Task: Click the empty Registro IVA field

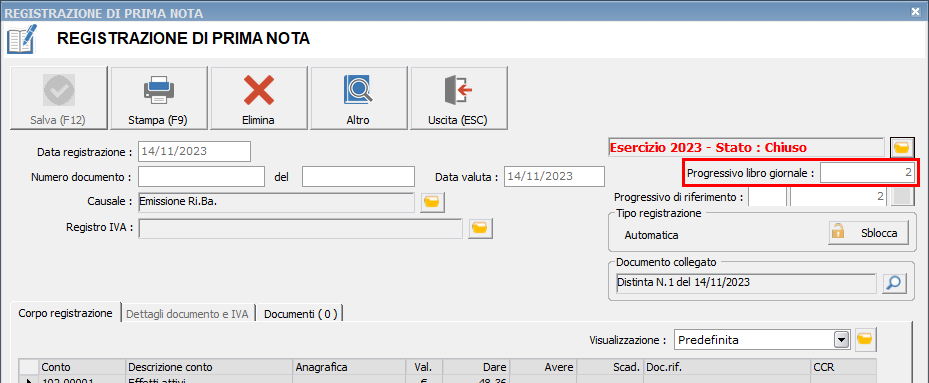Action: [300, 228]
